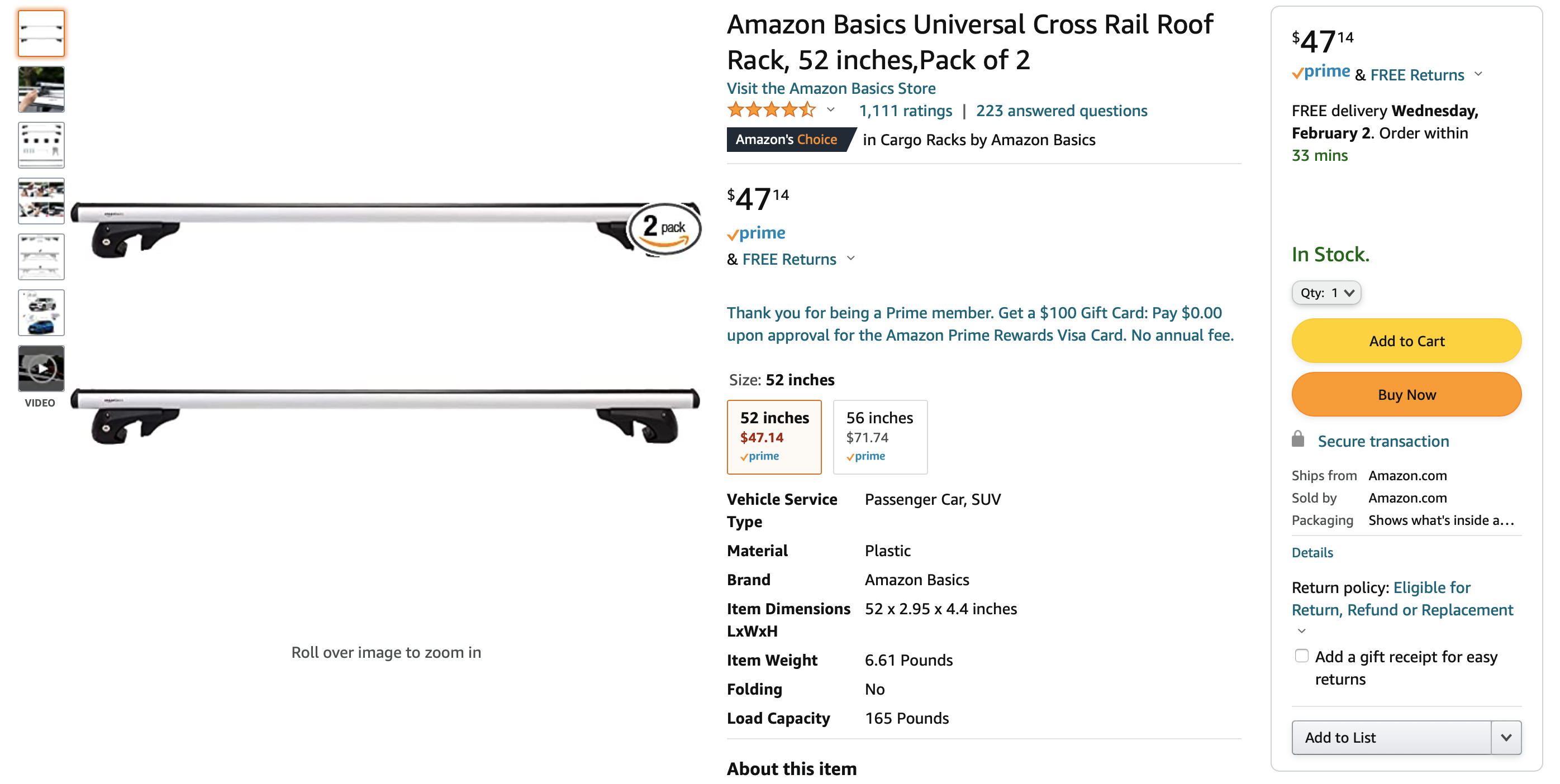This screenshot has height=784, width=1560.
Task: Expand the star ratings breakdown chevron
Action: click(831, 109)
